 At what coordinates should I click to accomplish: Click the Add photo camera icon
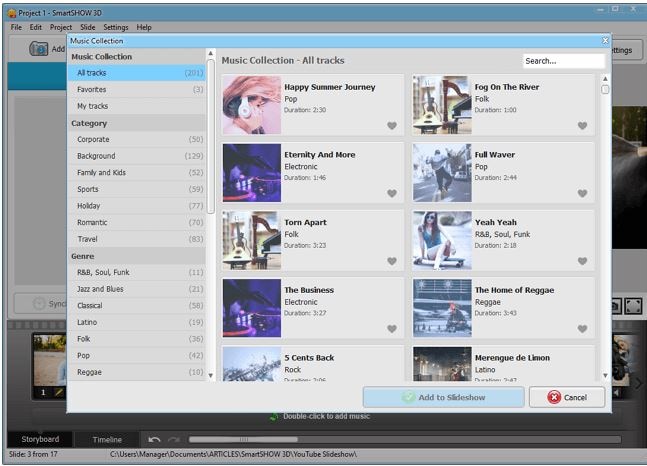pos(39,49)
